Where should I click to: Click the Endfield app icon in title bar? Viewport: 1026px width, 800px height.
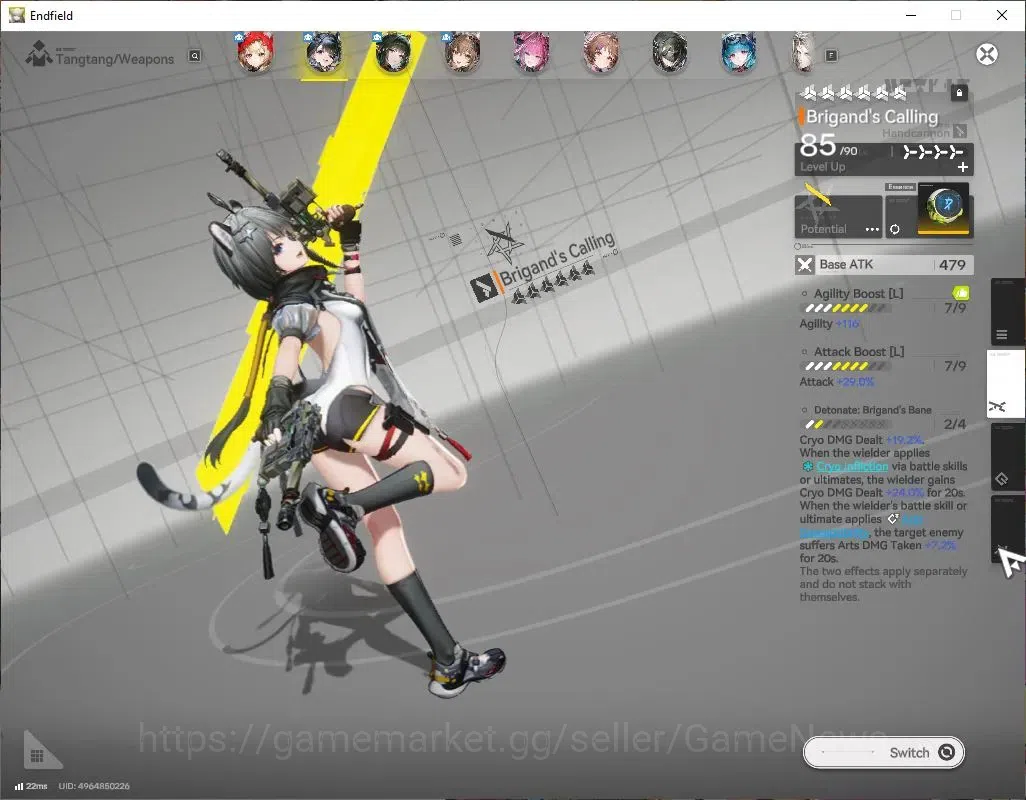[16, 15]
